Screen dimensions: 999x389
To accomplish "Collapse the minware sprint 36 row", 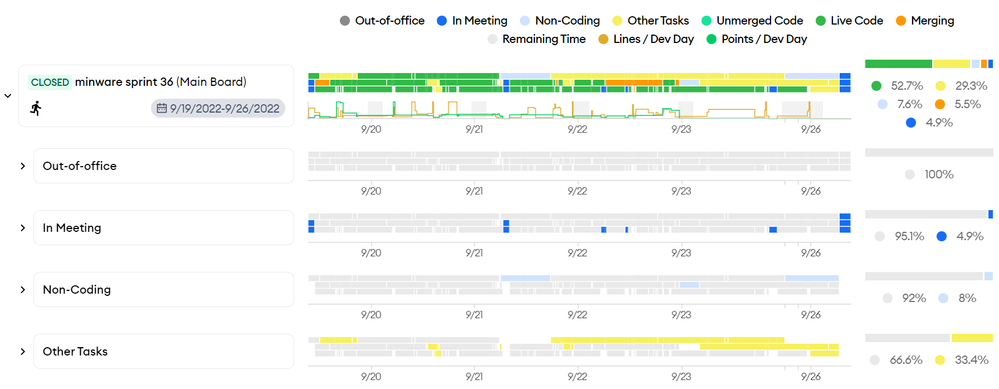I will tap(8, 95).
